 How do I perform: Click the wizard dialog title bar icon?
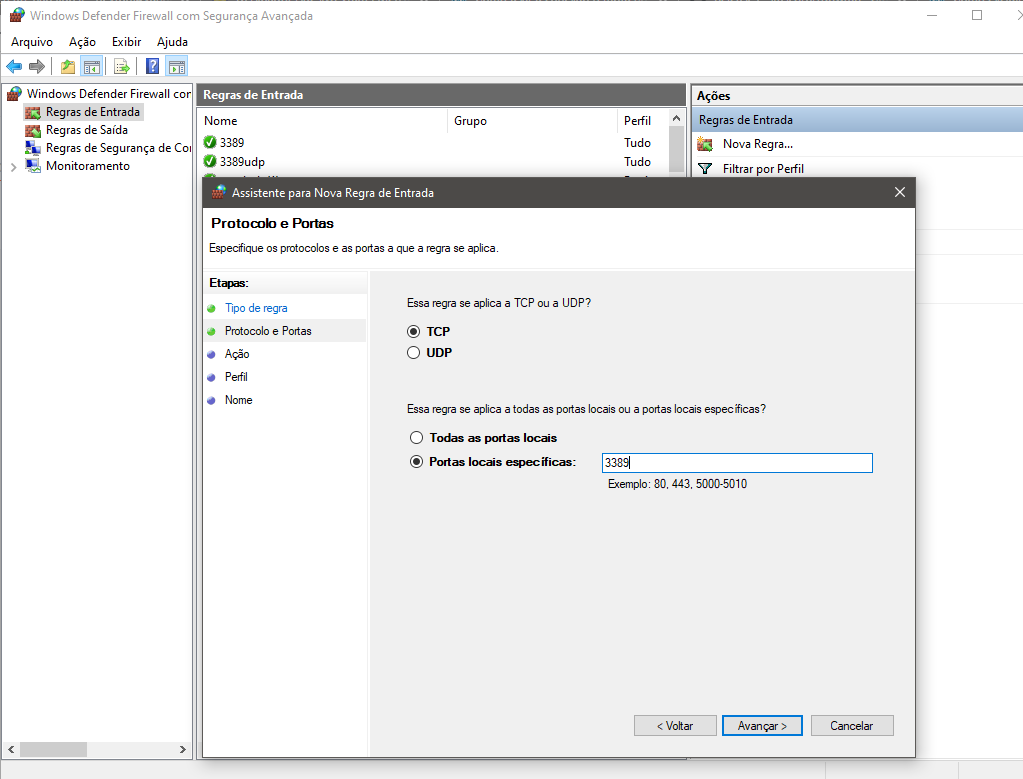tap(219, 192)
